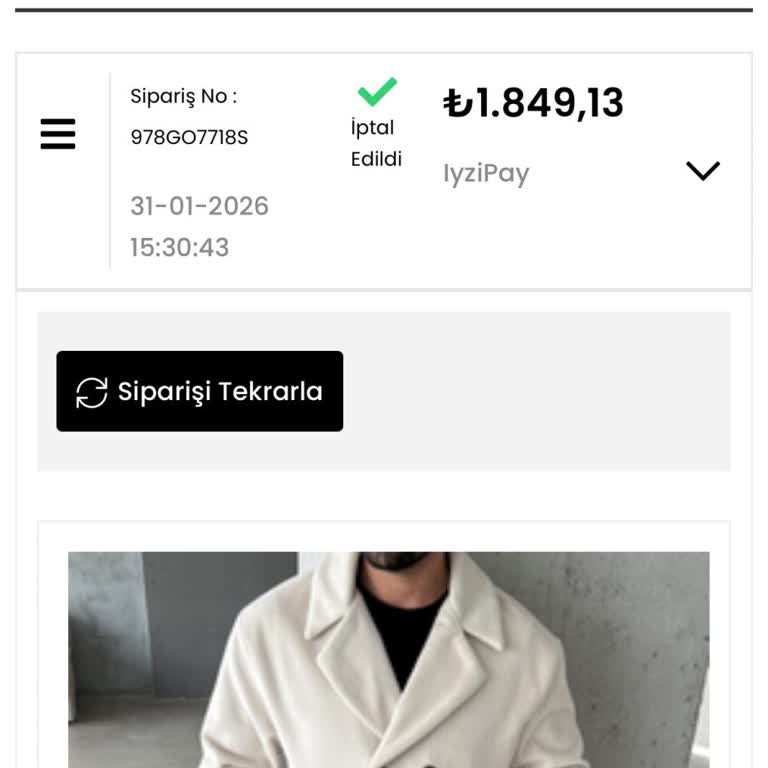
Task: Click the order date 31-01-2026
Action: click(199, 206)
